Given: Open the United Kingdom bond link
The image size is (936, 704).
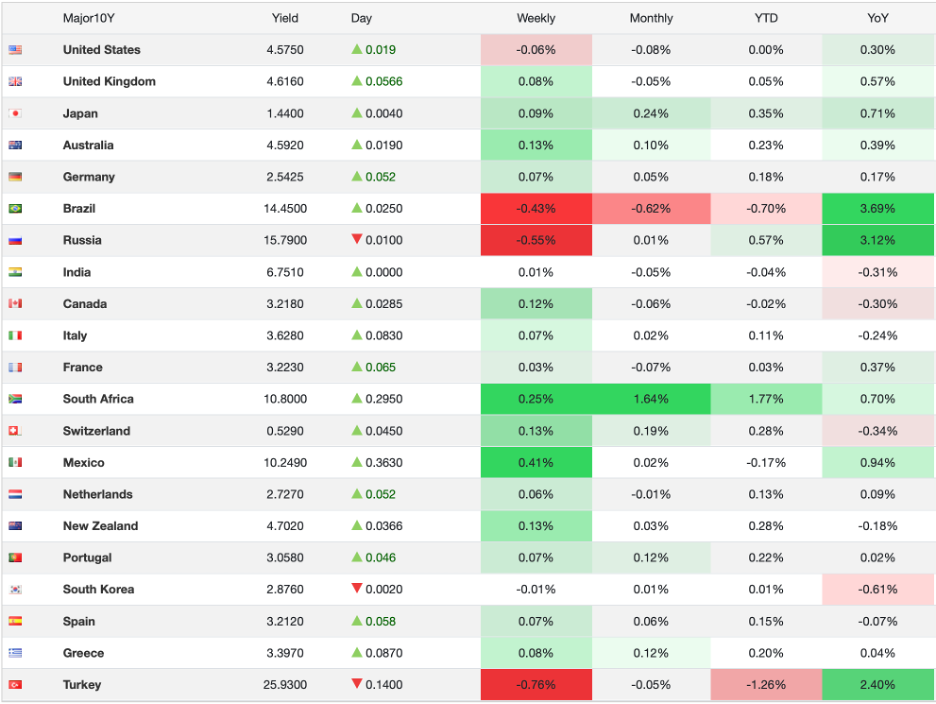Looking at the screenshot, I should pyautogui.click(x=109, y=82).
